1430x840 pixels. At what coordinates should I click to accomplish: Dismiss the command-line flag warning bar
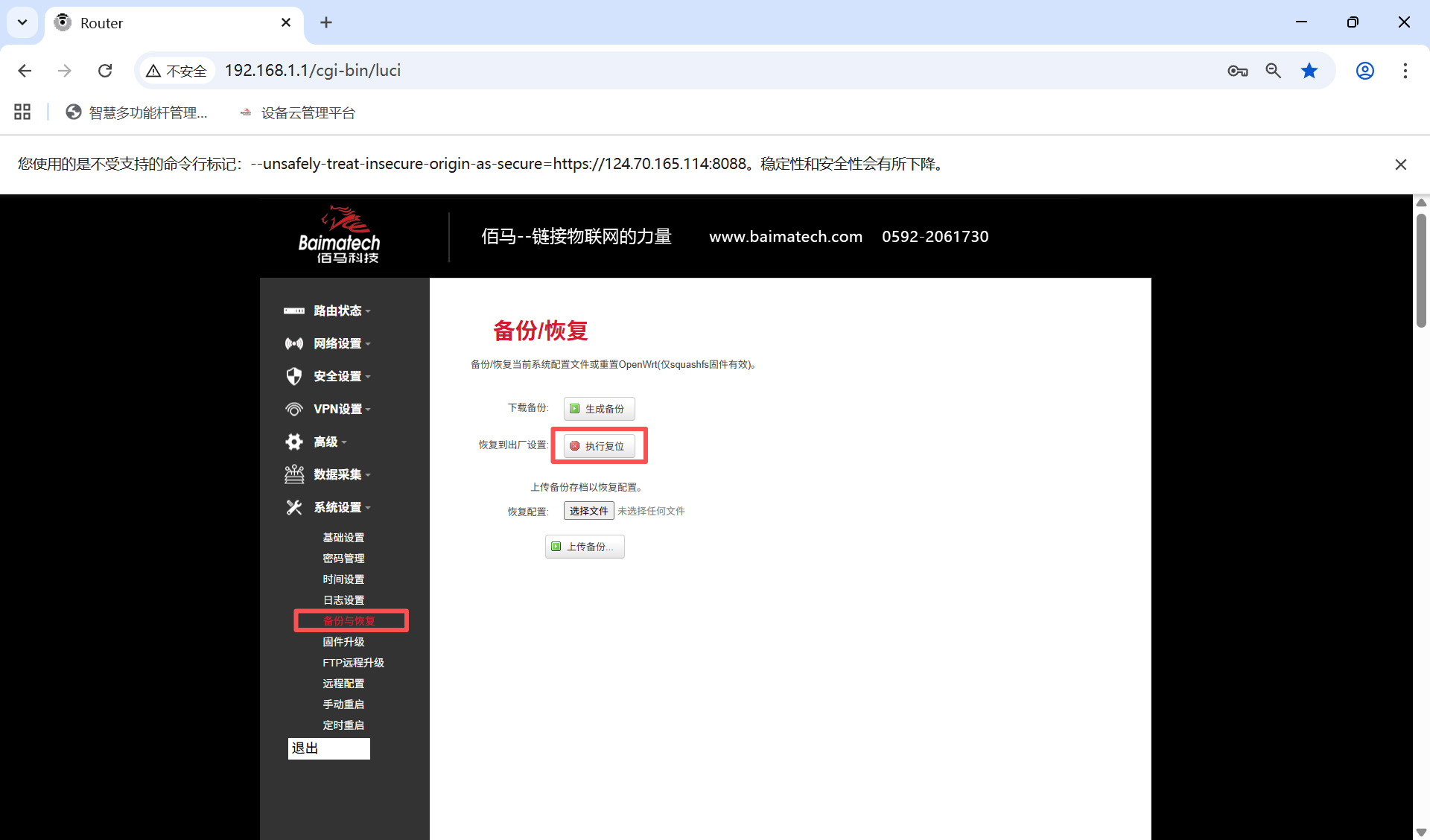(1400, 165)
